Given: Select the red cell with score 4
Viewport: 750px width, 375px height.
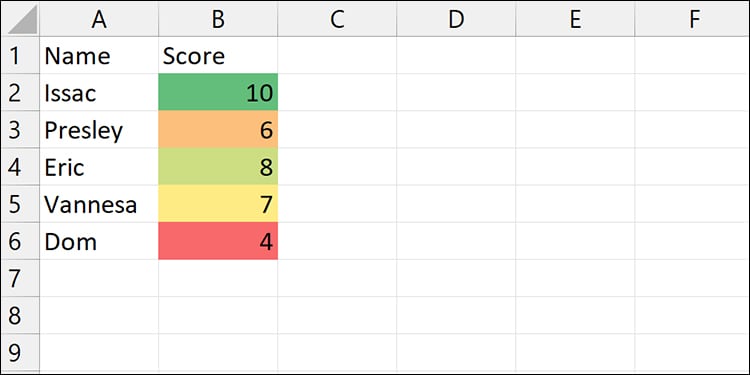Looking at the screenshot, I should [218, 241].
